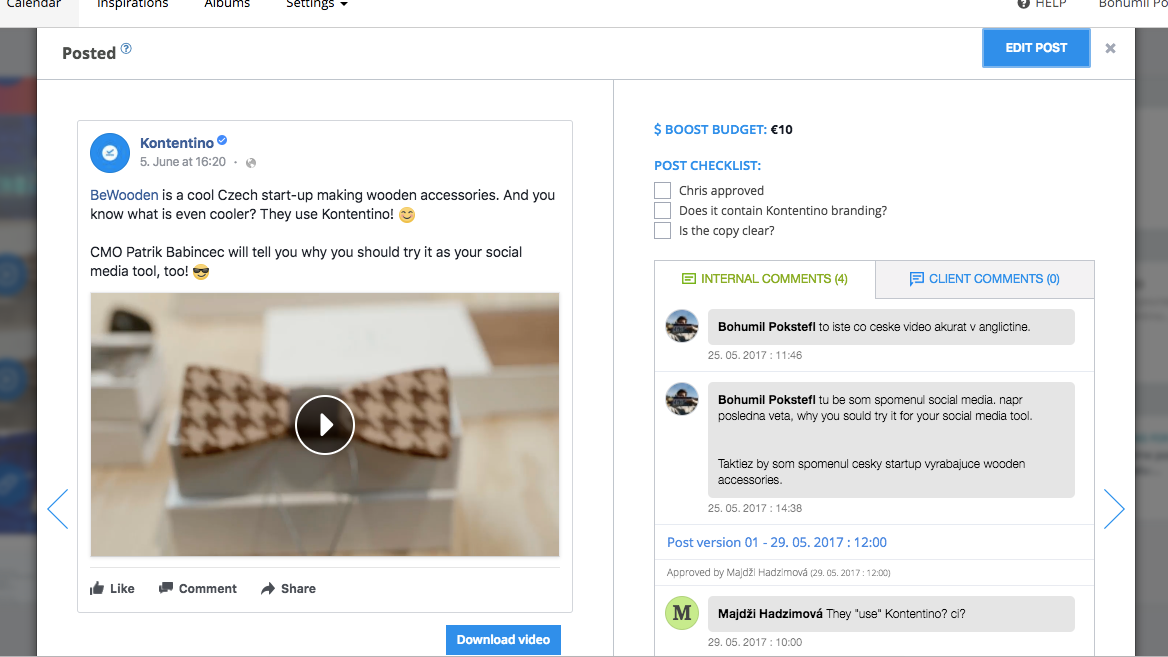Check the 'Is the copy clear?' checkbox

662,231
